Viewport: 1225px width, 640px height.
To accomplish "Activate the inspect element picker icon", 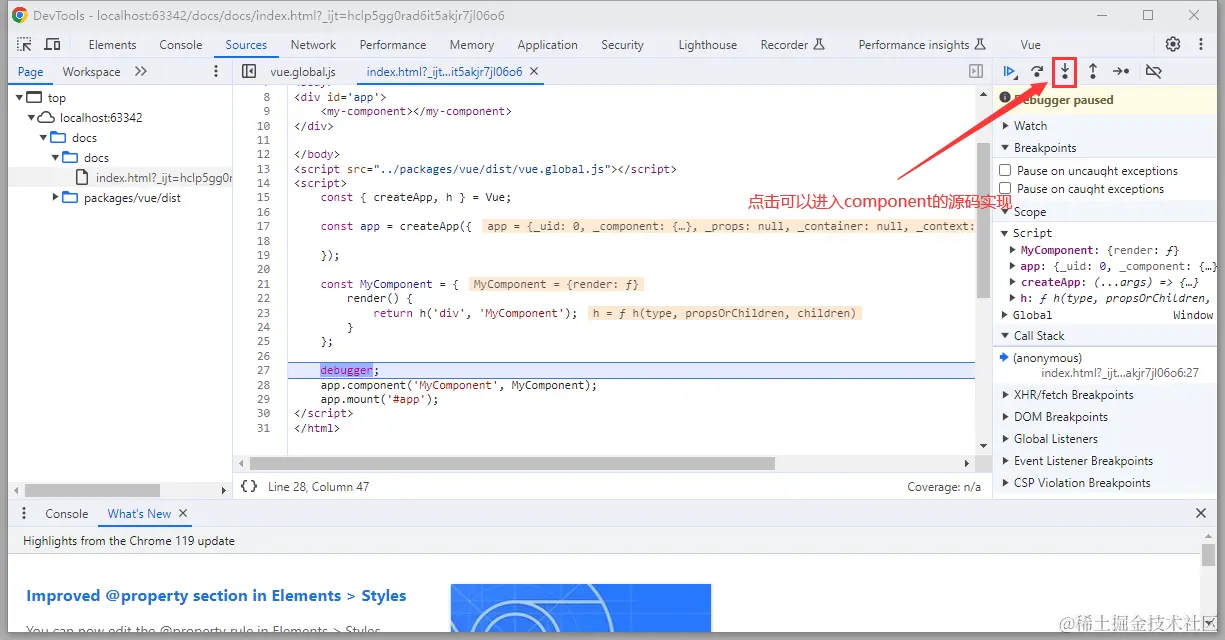I will (x=25, y=45).
